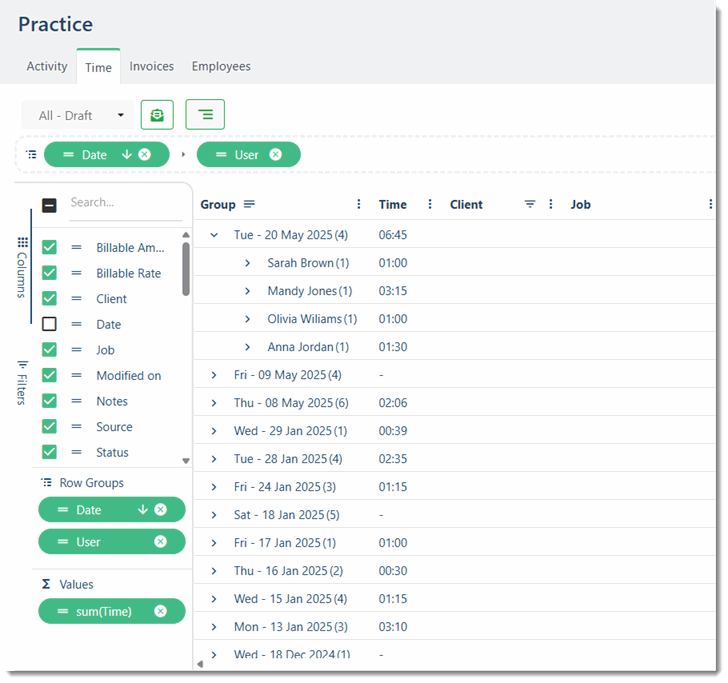Open the Job column three-dot menu
This screenshot has width=728, height=683.
(710, 204)
